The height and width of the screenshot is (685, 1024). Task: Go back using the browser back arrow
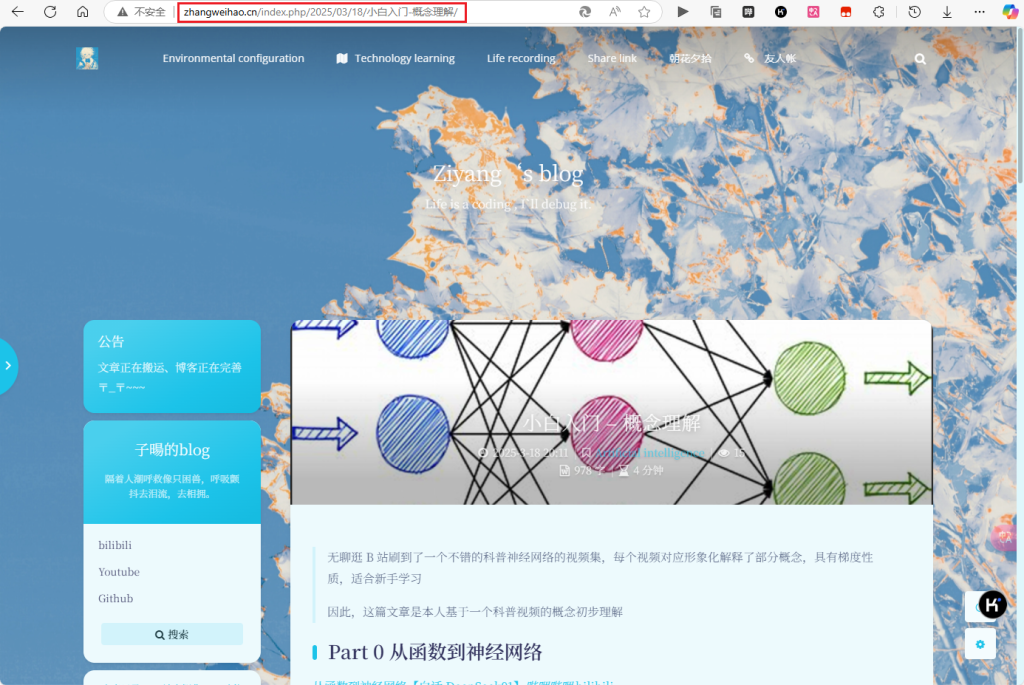tap(18, 12)
